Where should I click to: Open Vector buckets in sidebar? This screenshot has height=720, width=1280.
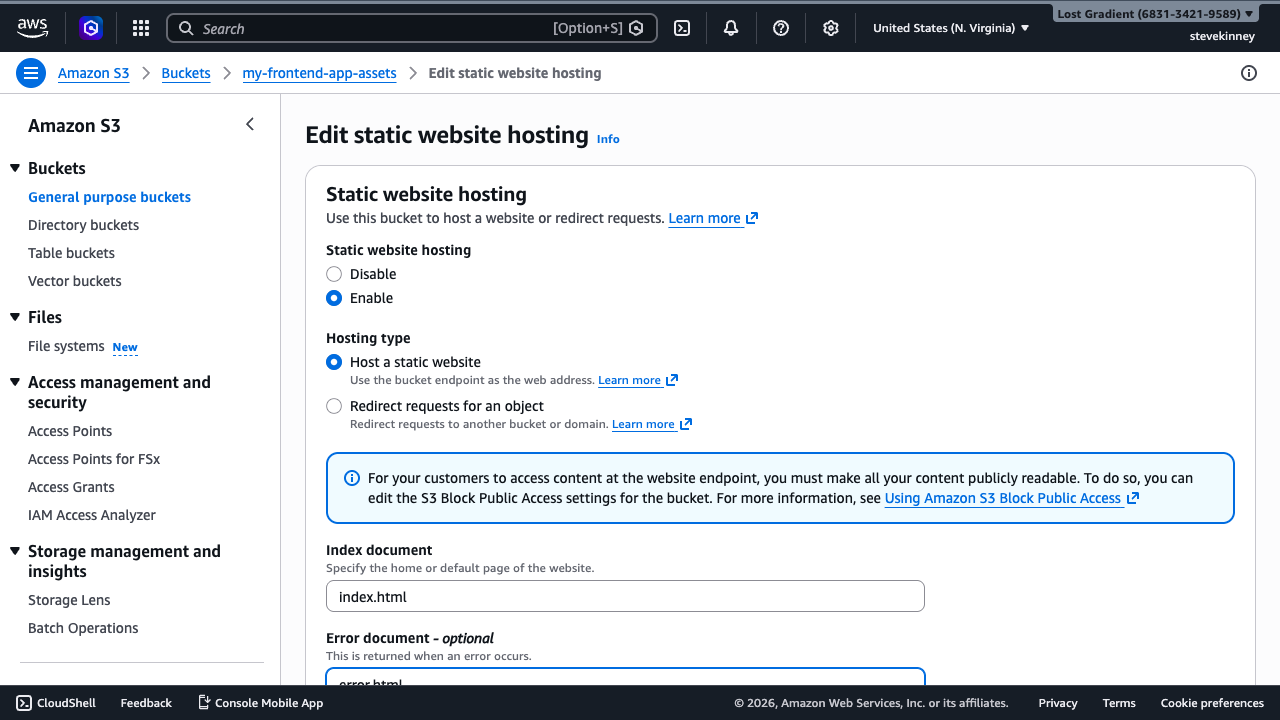tap(74, 281)
